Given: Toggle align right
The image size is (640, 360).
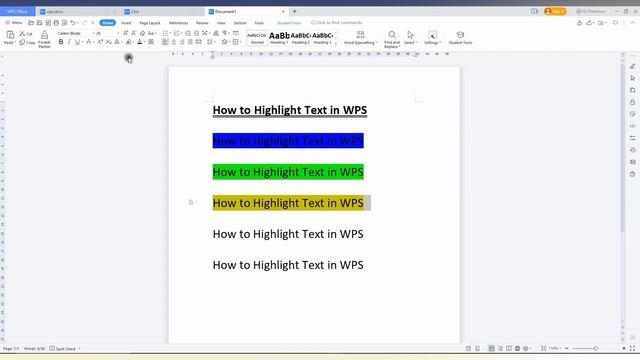Looking at the screenshot, I should click(182, 42).
